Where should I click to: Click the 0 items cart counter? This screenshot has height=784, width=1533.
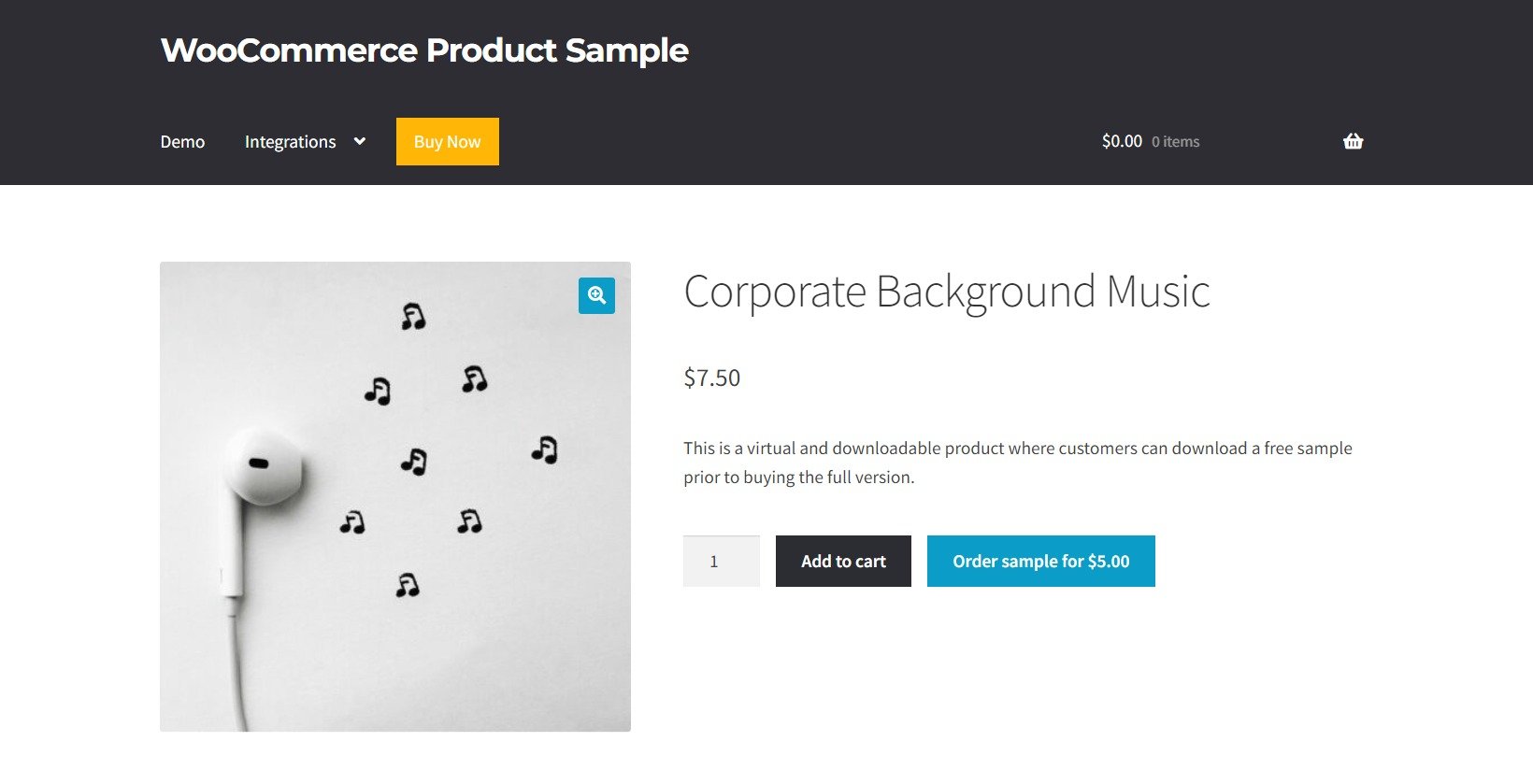[x=1175, y=141]
